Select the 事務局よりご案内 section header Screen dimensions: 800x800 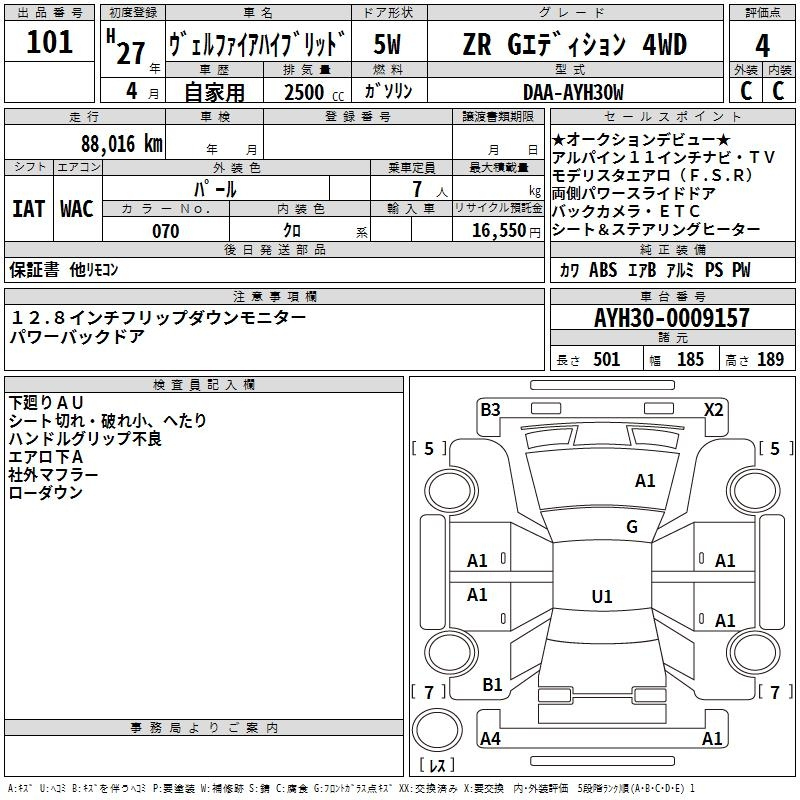[x=204, y=728]
